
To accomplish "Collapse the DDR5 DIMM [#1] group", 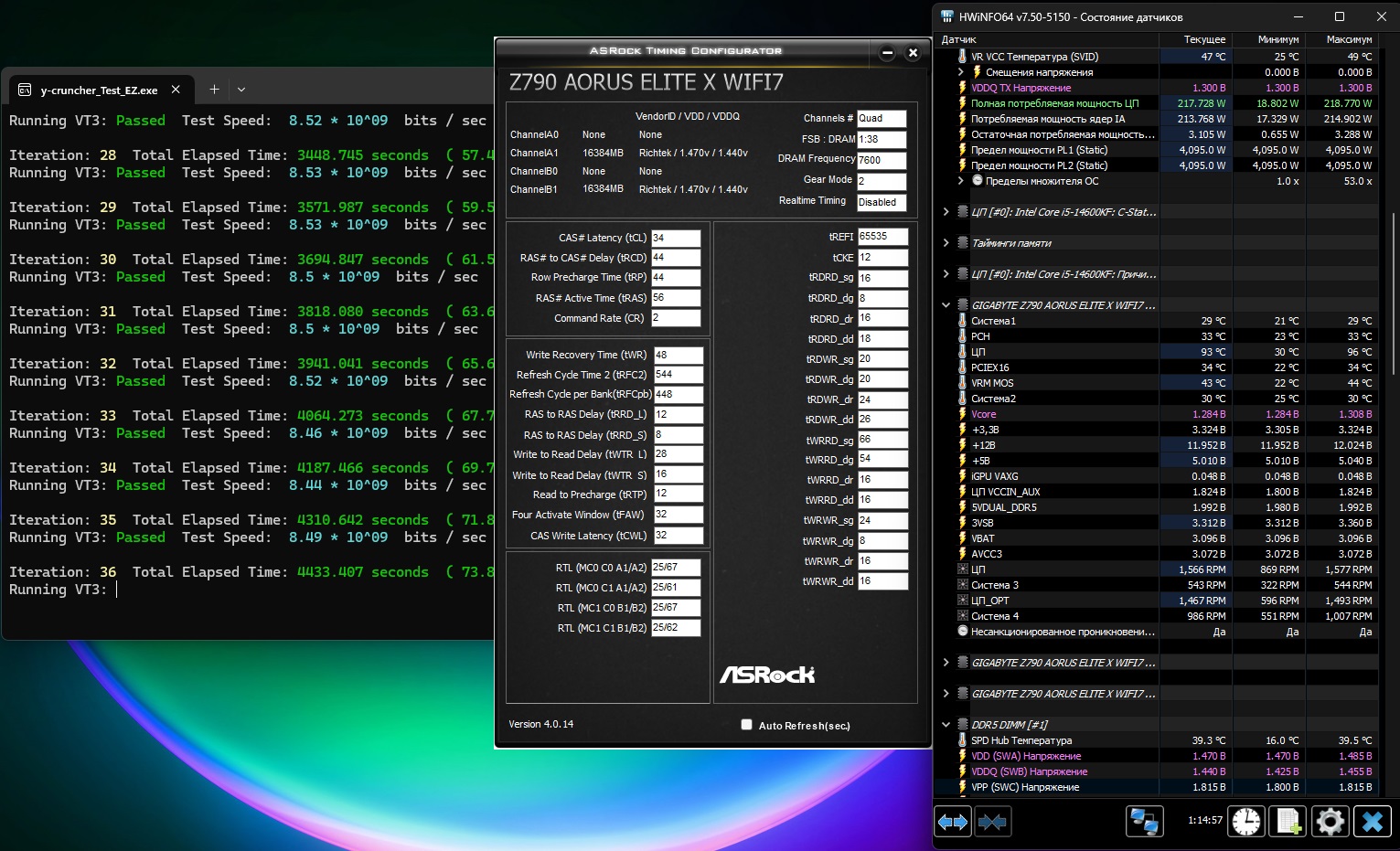I will 946,725.
